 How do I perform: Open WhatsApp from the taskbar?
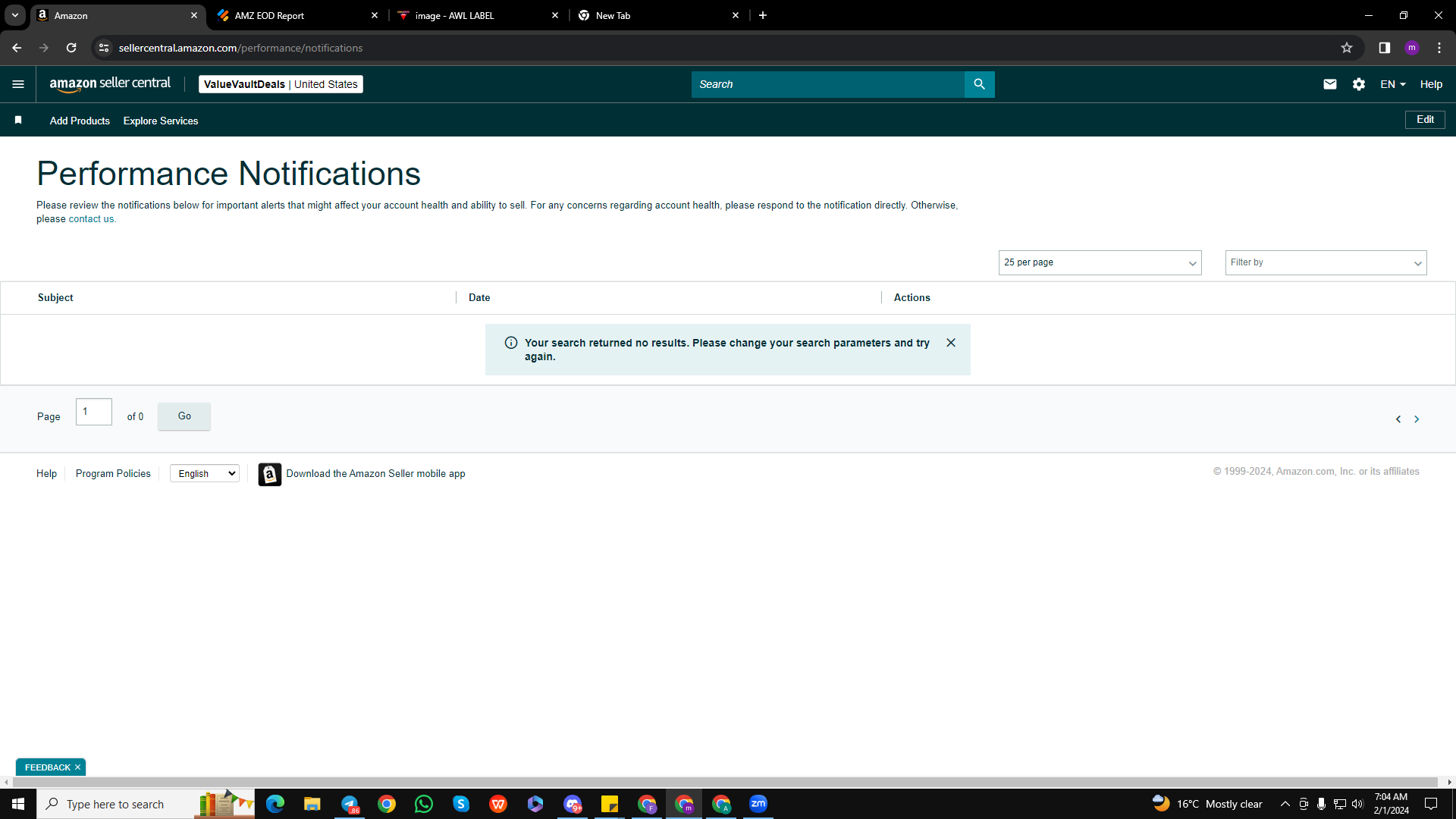(x=424, y=804)
